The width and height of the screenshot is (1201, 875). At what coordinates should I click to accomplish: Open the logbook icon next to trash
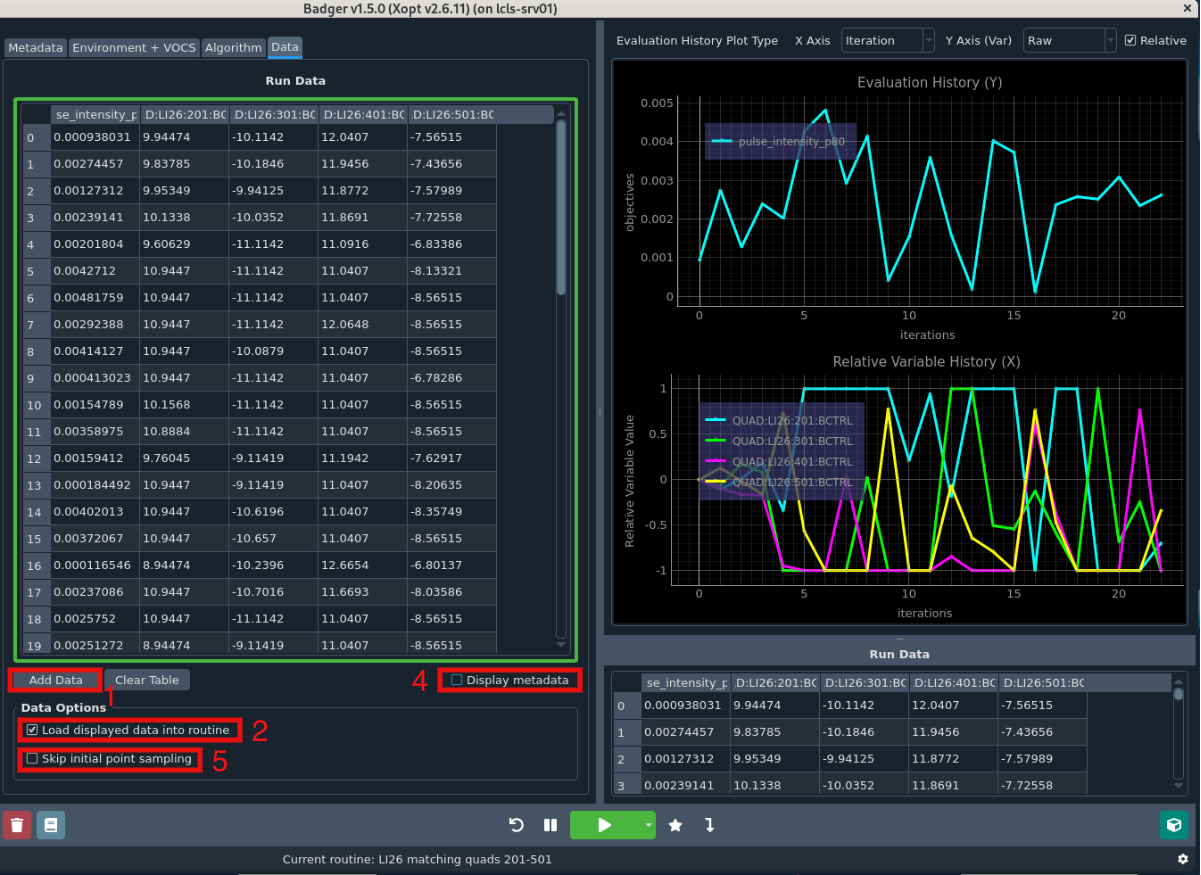click(x=51, y=825)
